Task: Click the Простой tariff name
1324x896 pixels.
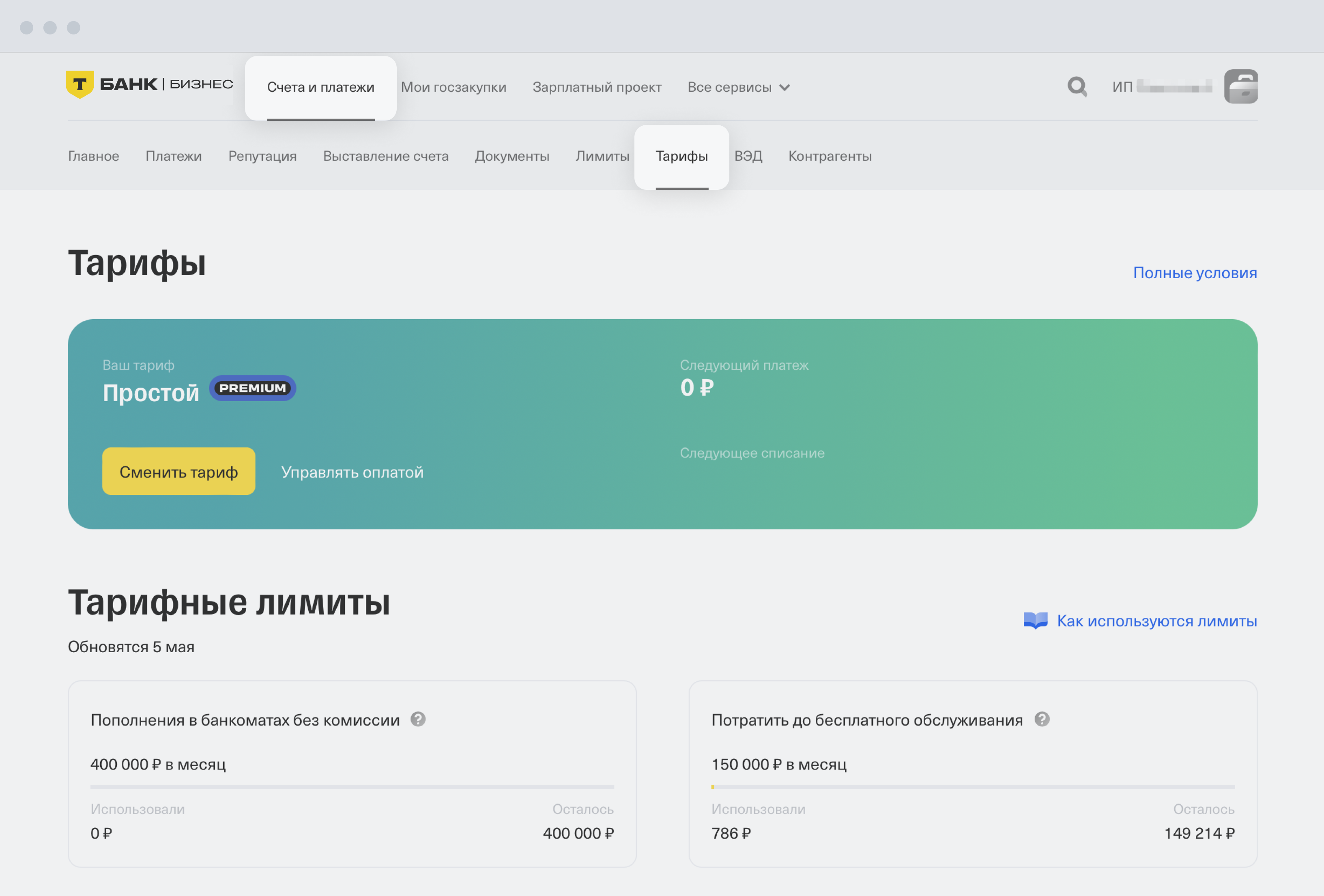Action: pos(151,393)
